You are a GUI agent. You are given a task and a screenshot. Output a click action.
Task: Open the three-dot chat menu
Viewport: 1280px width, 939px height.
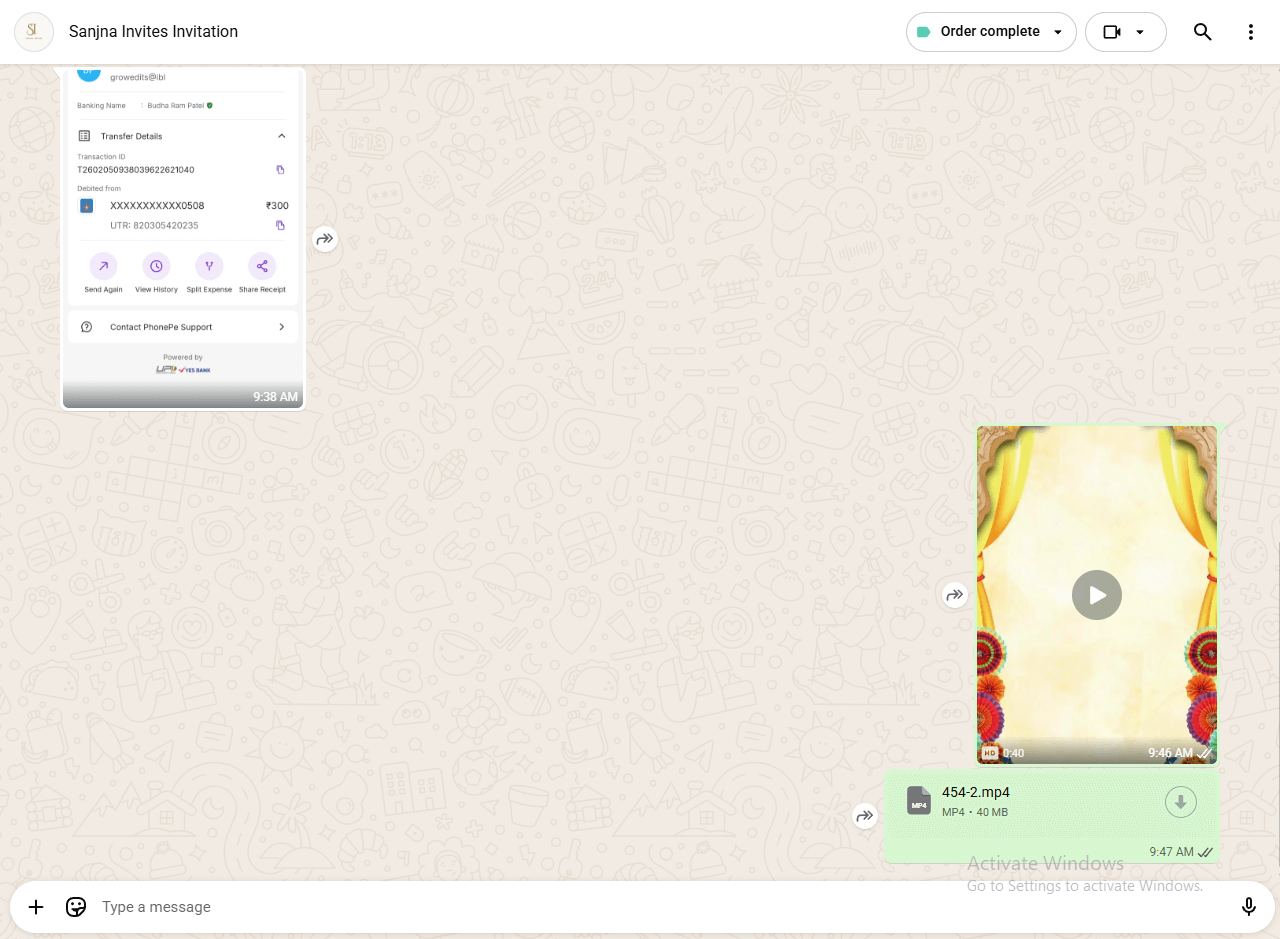tap(1250, 32)
